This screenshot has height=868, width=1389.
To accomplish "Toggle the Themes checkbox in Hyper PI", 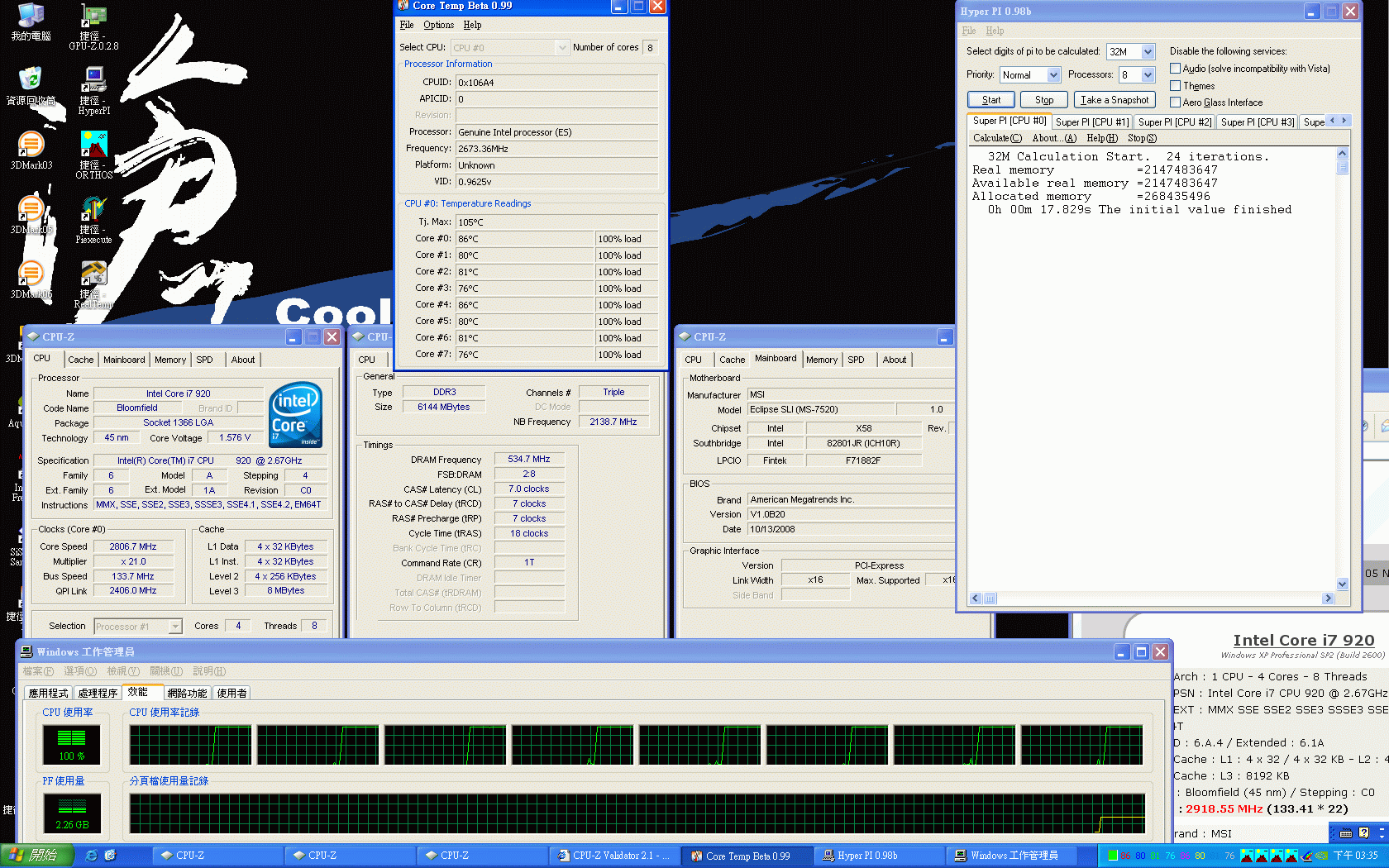I will (x=1175, y=86).
